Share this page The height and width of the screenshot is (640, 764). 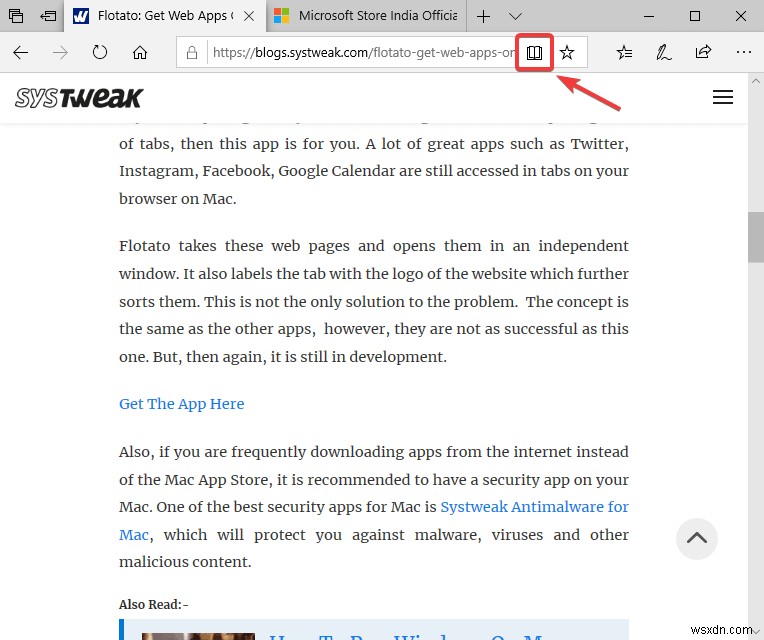click(x=703, y=52)
